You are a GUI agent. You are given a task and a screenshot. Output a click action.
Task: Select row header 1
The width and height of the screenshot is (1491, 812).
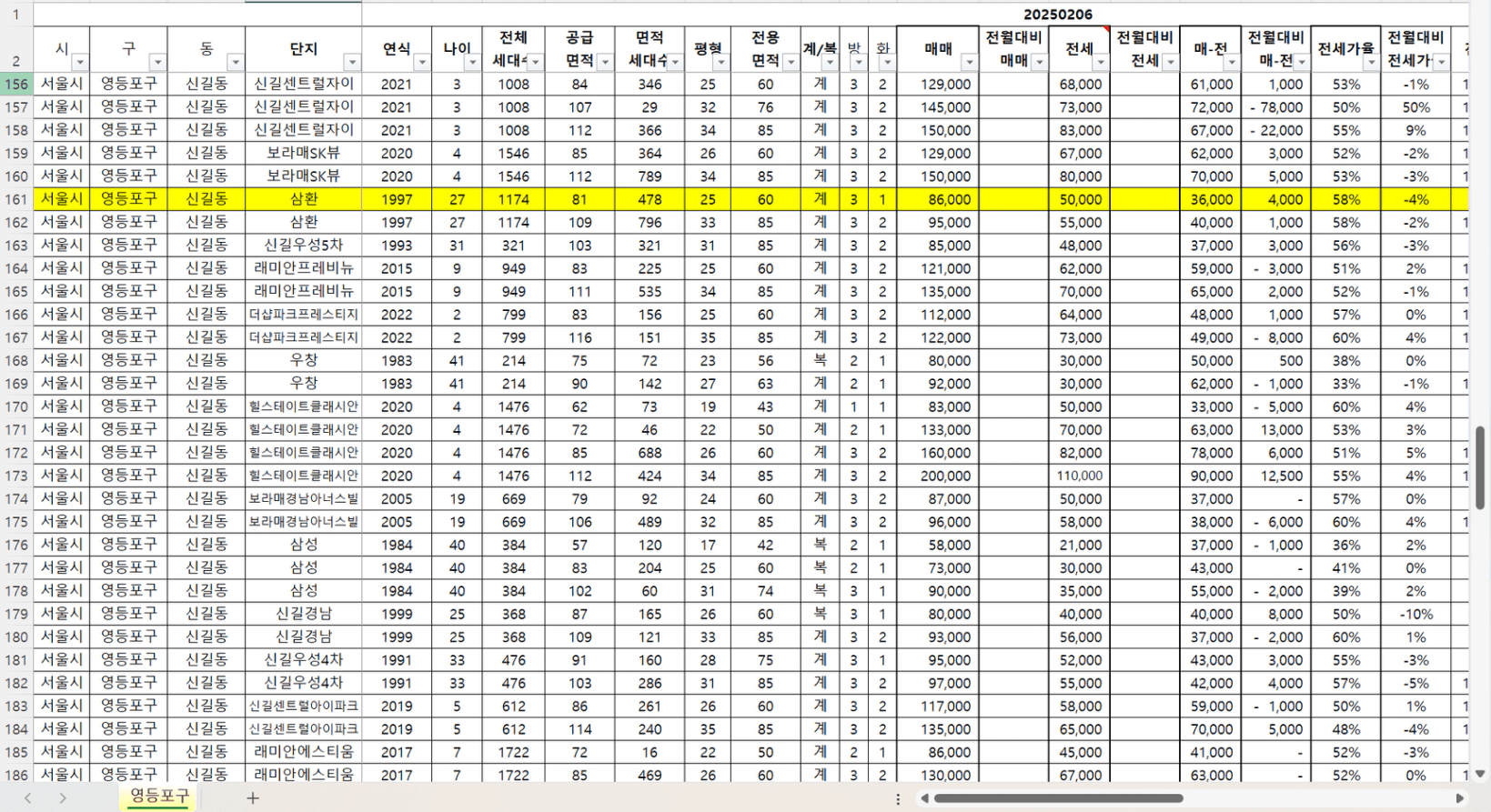pyautogui.click(x=16, y=15)
